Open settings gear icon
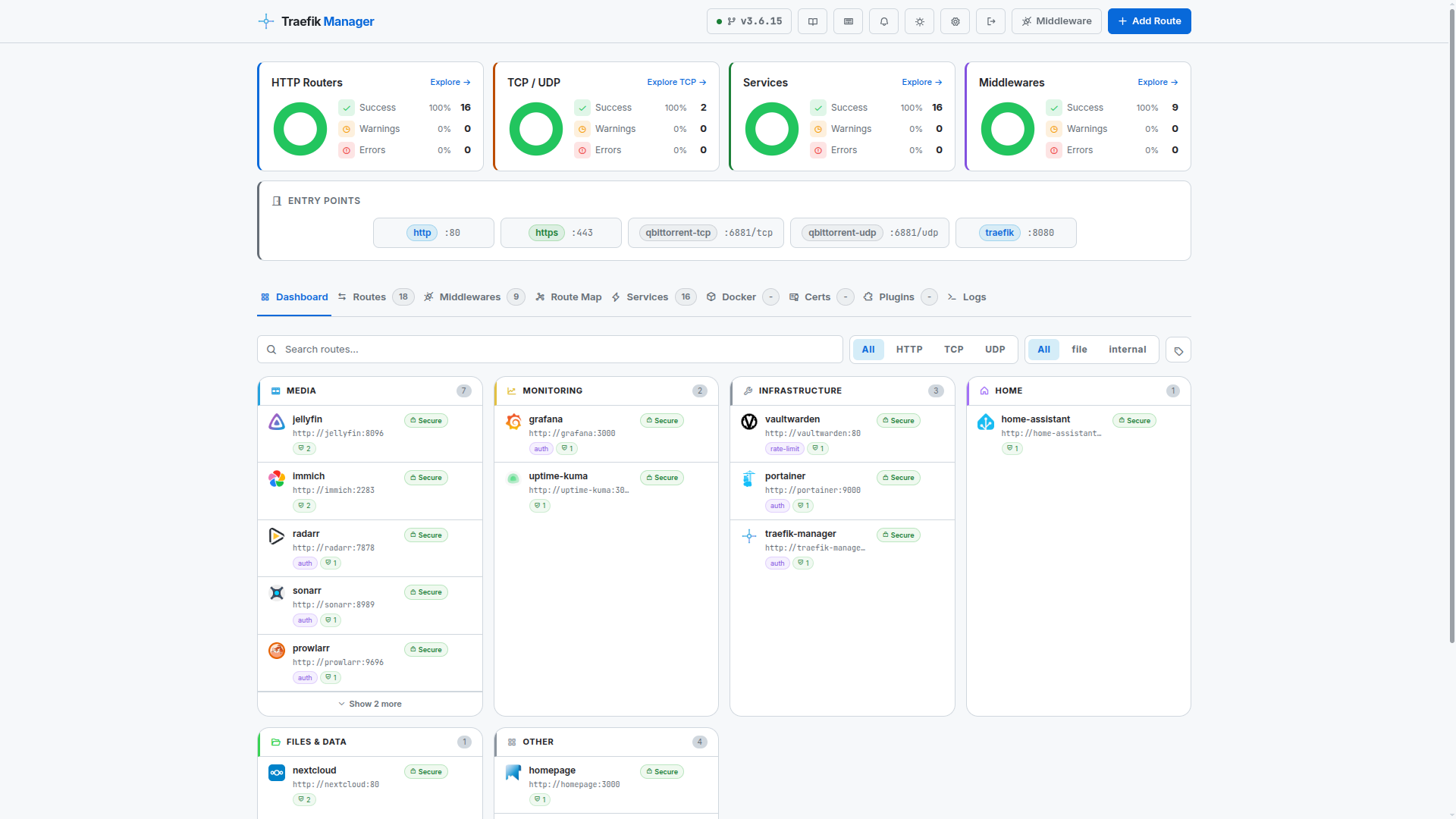This screenshot has width=1456, height=819. 955,21
